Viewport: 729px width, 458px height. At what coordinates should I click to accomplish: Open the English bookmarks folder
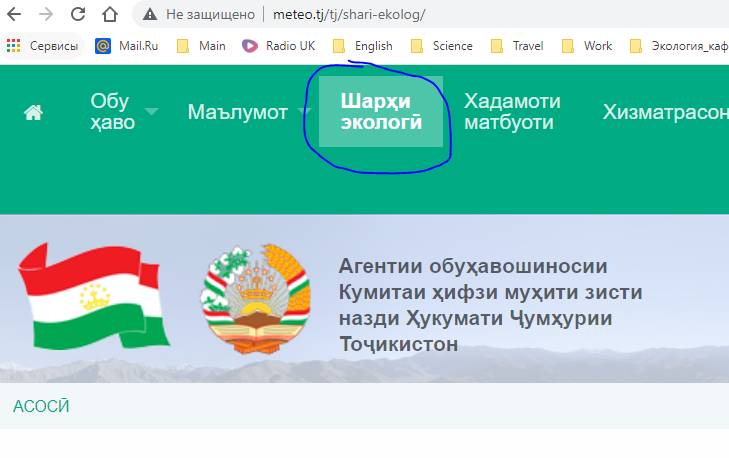click(362, 46)
